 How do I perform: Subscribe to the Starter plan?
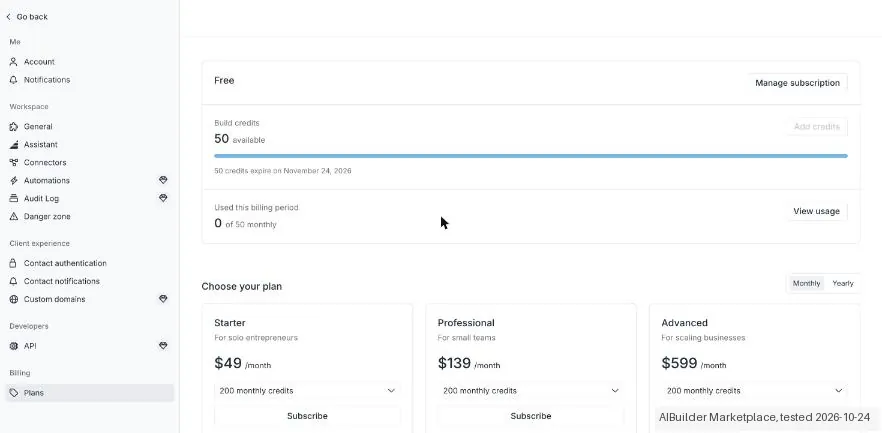pos(307,416)
